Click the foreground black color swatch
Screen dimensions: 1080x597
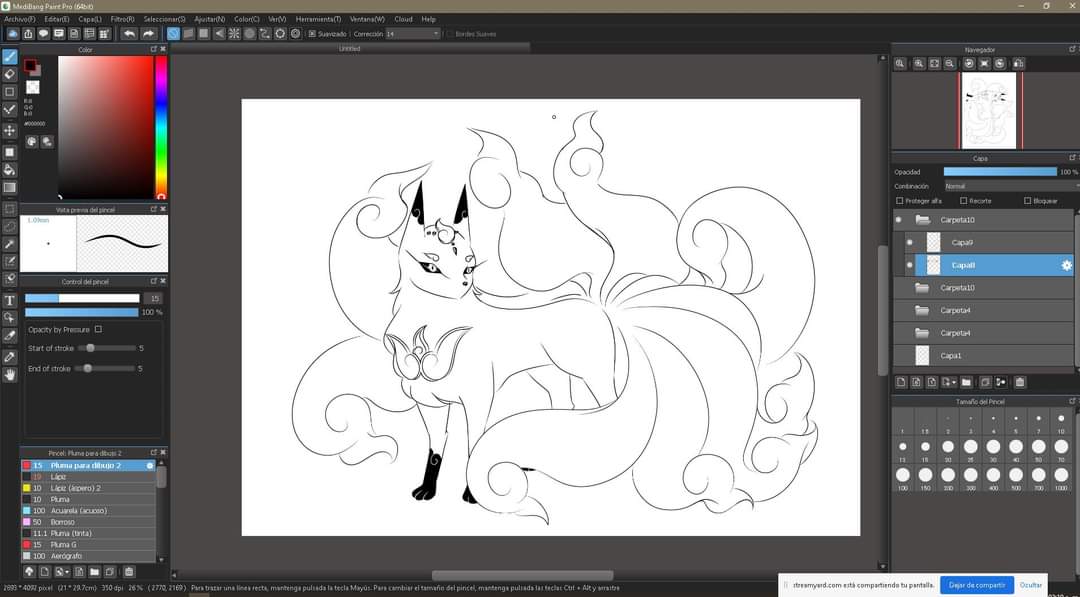(30, 65)
